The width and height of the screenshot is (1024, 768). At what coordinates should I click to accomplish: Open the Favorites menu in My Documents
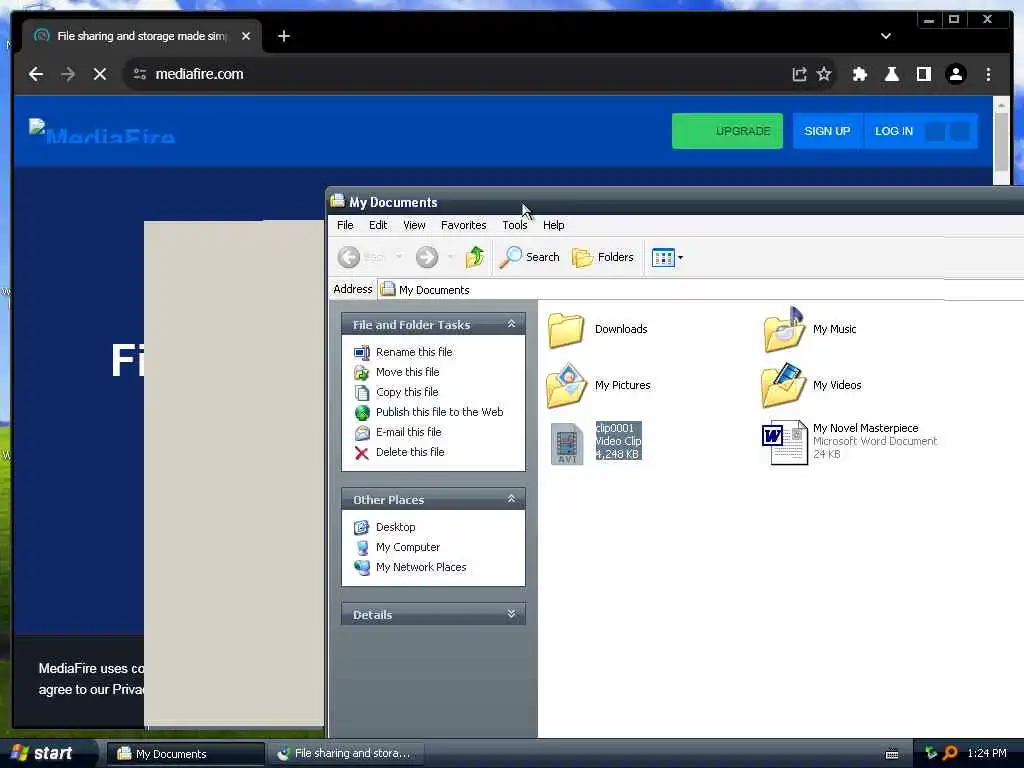click(463, 225)
